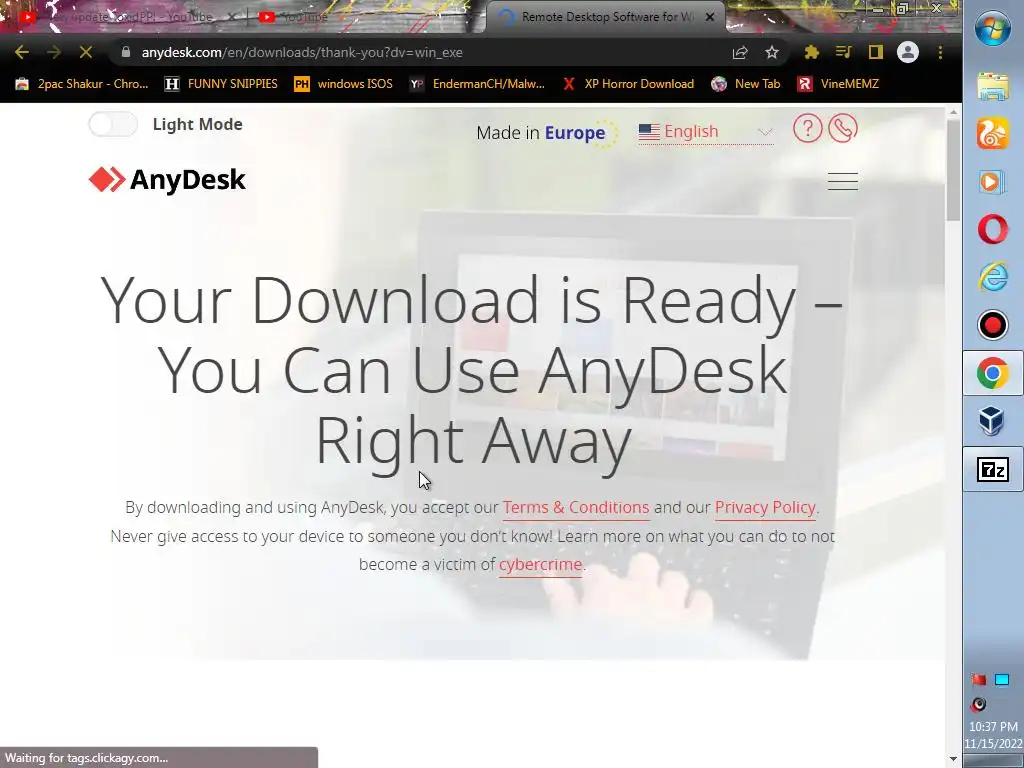
Task: Open the EndermanCH/Malw... bookmark
Action: click(x=477, y=84)
